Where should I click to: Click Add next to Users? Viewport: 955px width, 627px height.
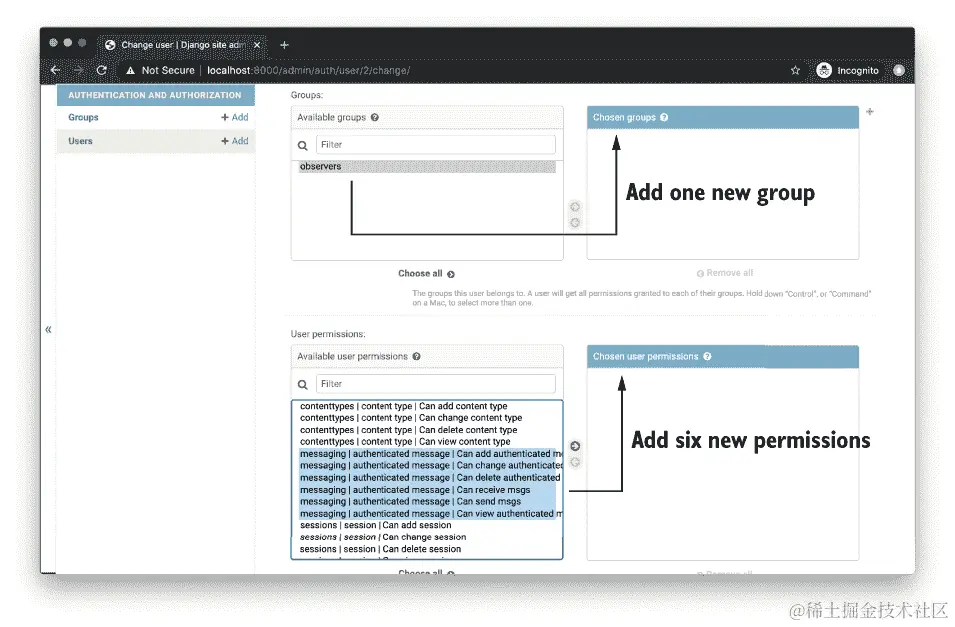click(x=234, y=141)
